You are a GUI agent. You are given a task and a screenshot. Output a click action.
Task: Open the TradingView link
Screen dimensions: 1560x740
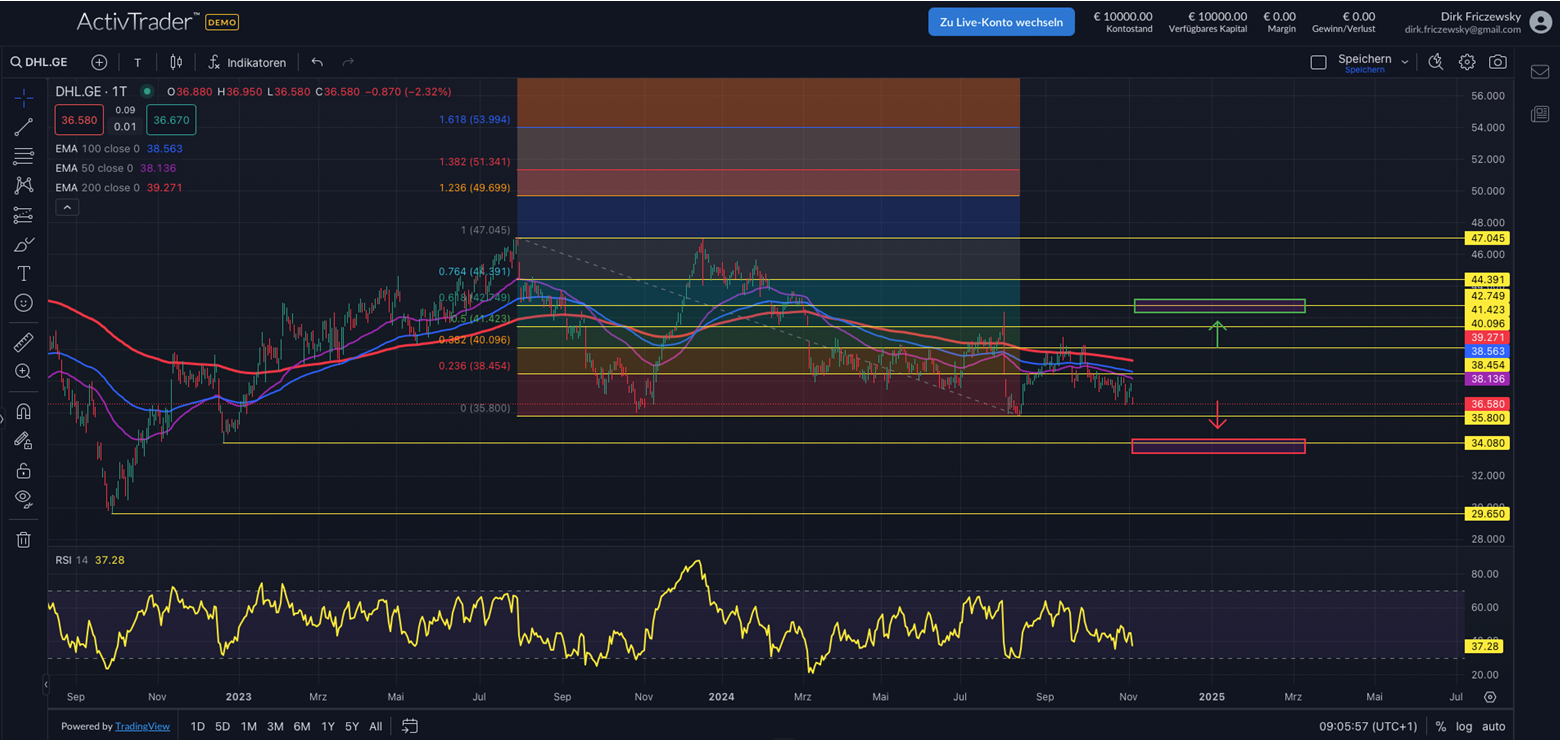point(142,727)
